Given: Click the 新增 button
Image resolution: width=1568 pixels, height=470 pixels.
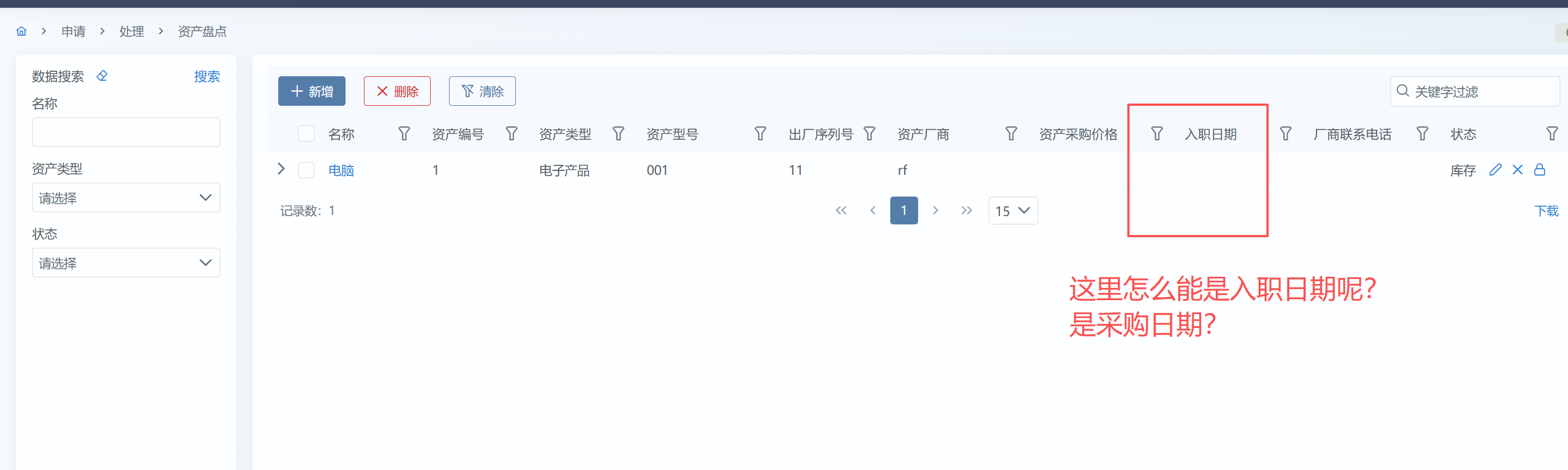Looking at the screenshot, I should [x=312, y=91].
